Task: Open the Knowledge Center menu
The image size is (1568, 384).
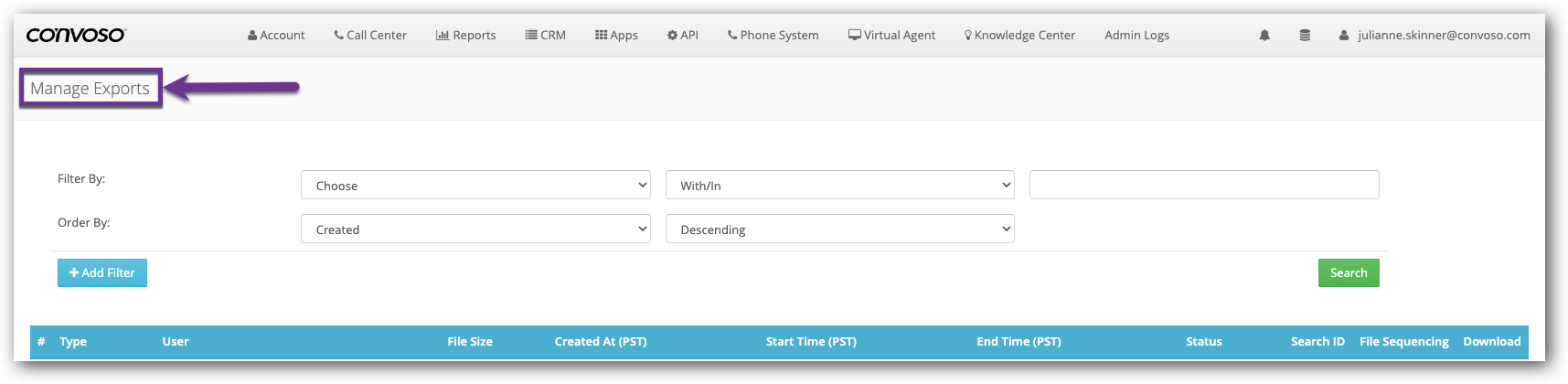Action: tap(1020, 36)
